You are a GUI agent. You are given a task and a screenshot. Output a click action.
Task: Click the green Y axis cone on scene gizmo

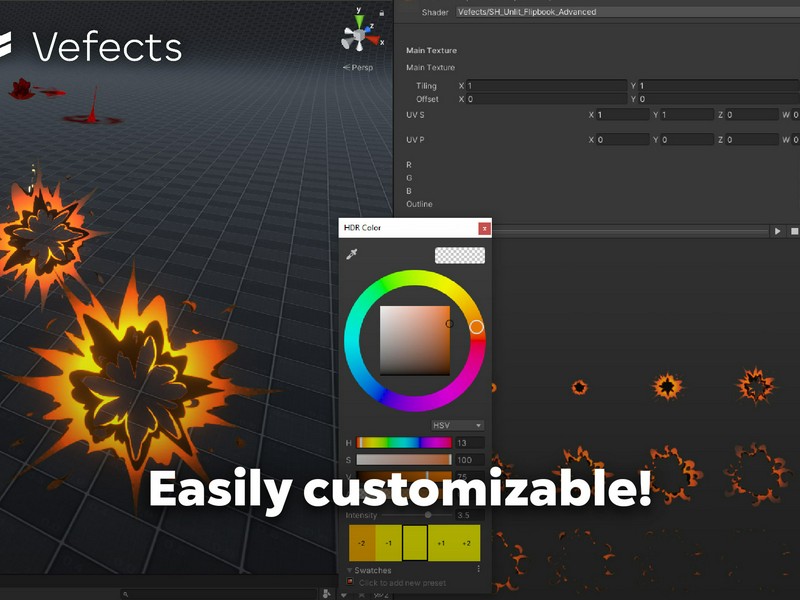[360, 21]
